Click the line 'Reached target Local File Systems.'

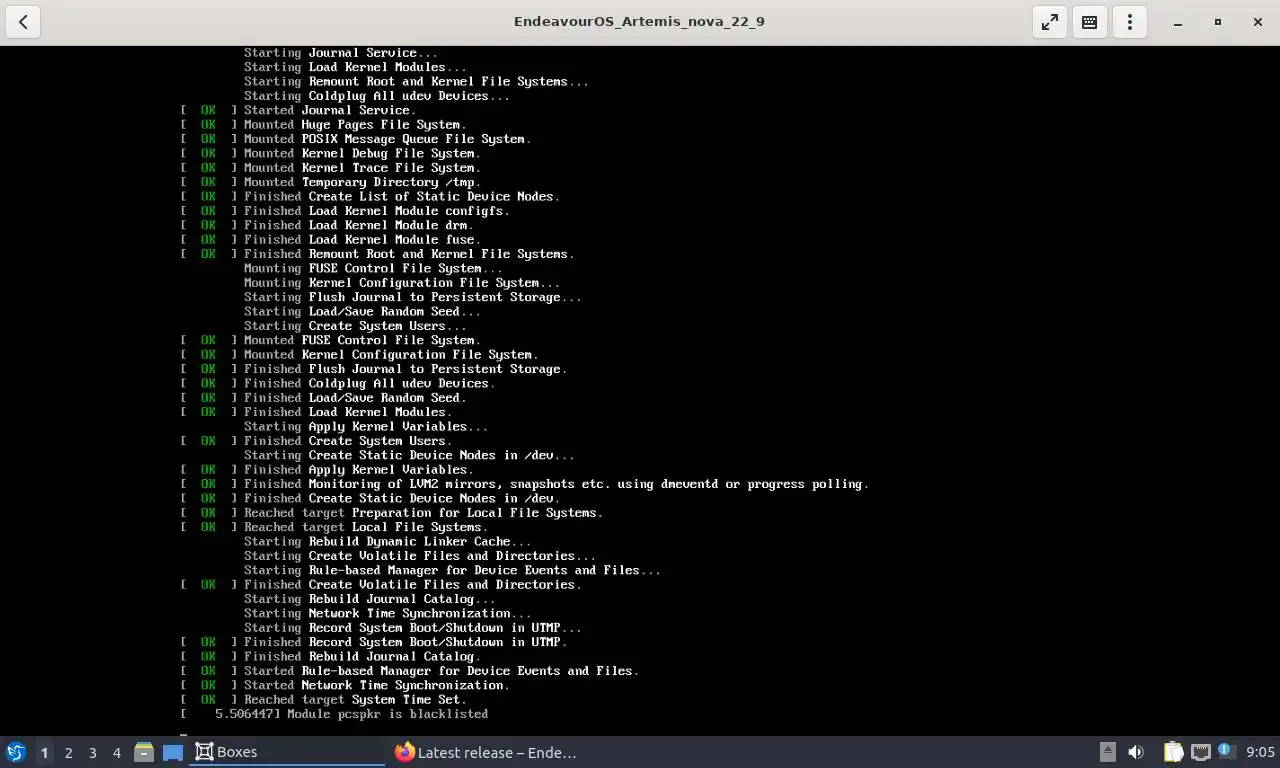[x=366, y=527]
